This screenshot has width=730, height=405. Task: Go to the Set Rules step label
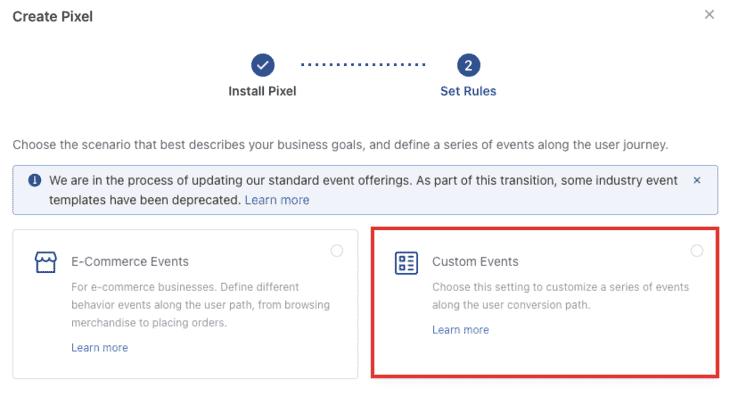pos(468,91)
